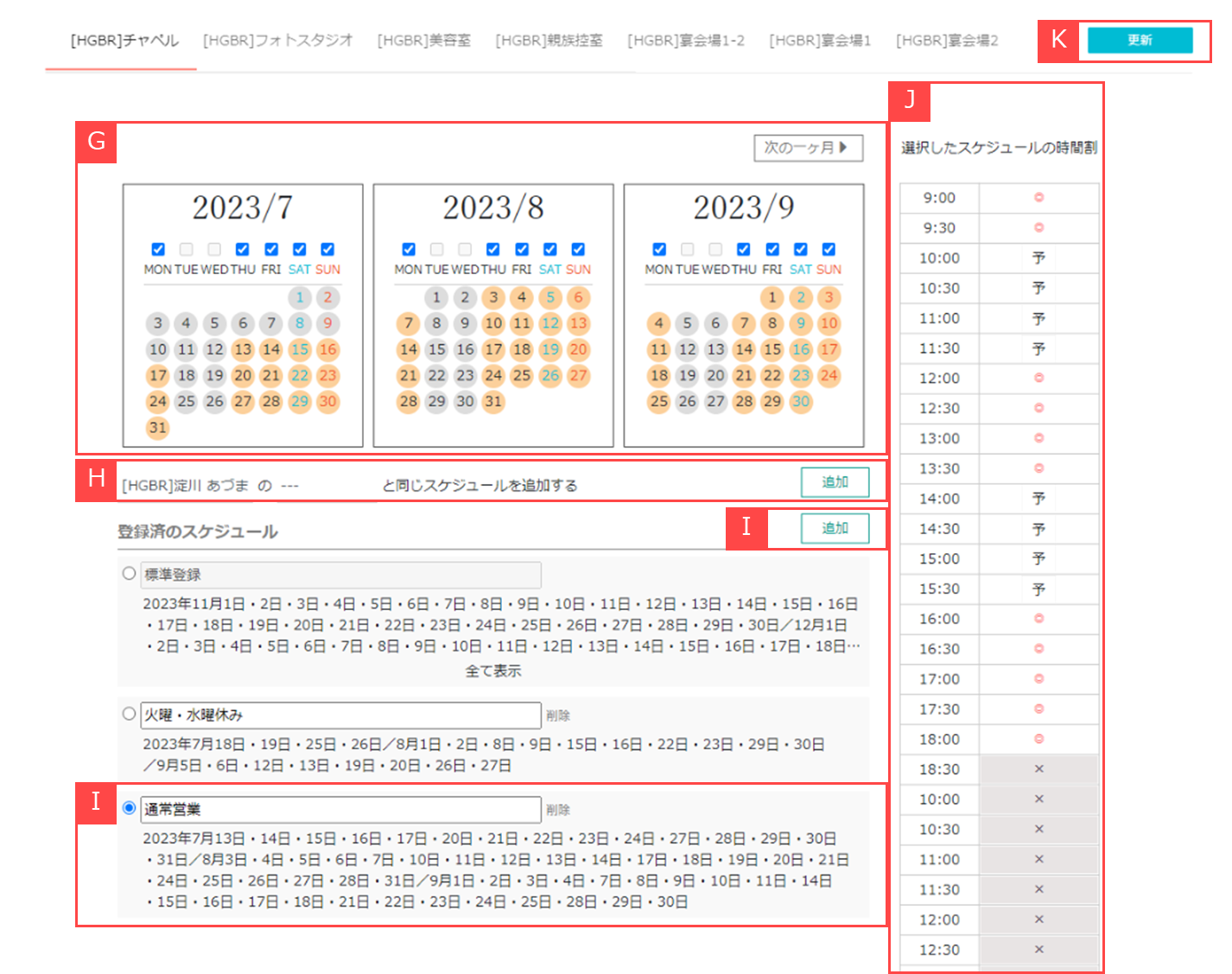1232x974 pixels.
Task: Select August 19 on the 2023/8 calendar
Action: (x=549, y=350)
